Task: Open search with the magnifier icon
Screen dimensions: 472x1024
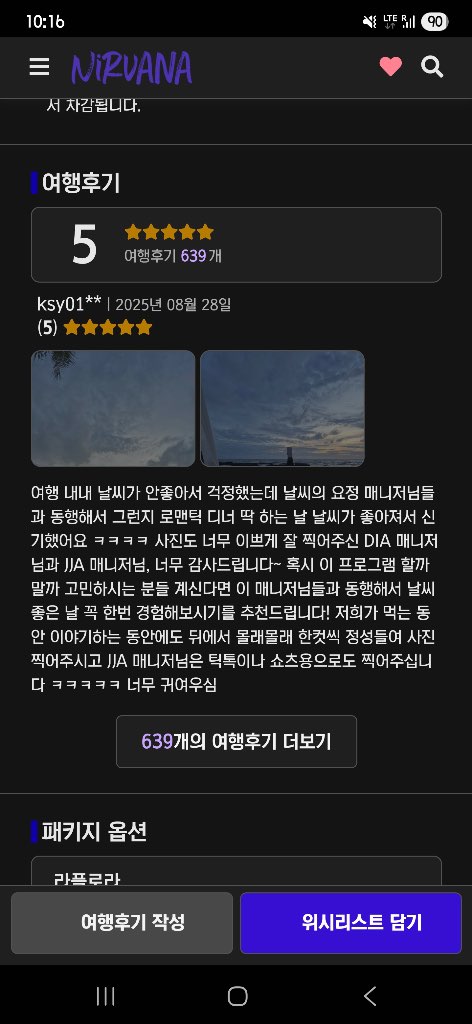Action: point(432,67)
